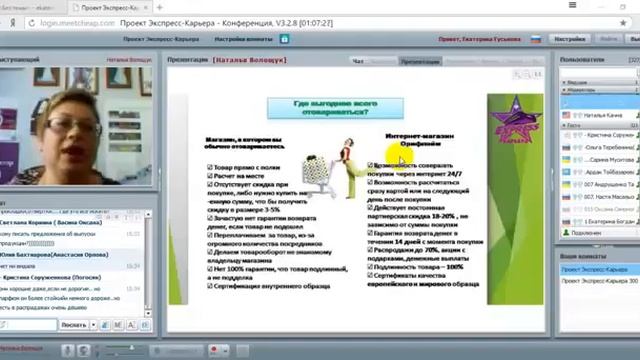This screenshot has height=360, width=640.
Task: Bookmark this page with the star icon
Action: (x=623, y=23)
